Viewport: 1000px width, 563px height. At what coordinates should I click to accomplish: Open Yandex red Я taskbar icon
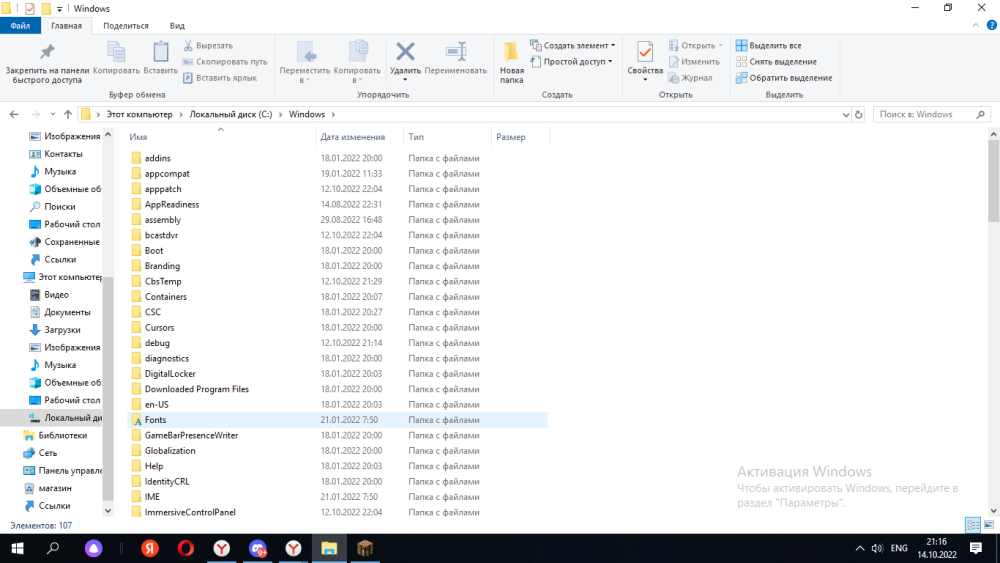pyautogui.click(x=150, y=548)
